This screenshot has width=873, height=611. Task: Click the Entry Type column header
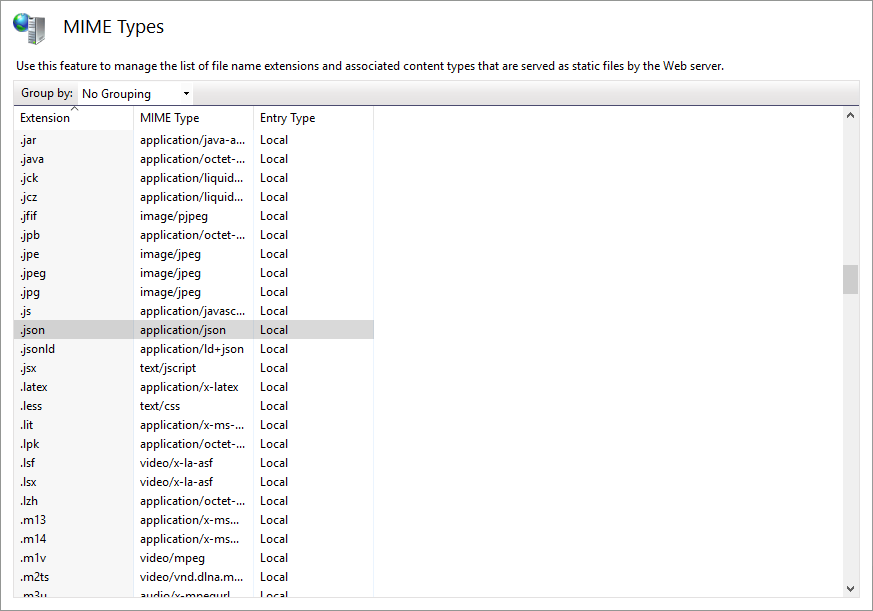click(x=312, y=118)
